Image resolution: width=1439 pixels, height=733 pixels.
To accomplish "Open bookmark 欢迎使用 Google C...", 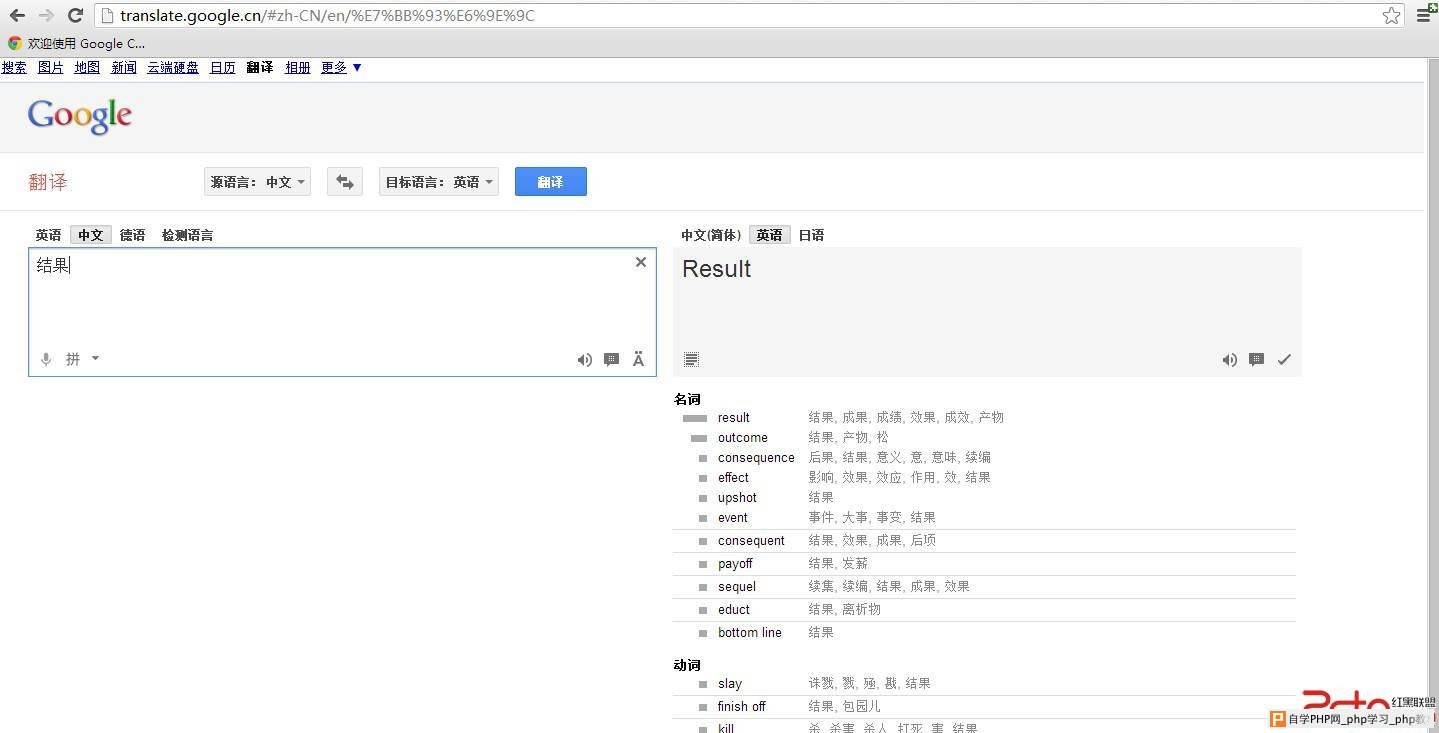I will pyautogui.click(x=77, y=43).
